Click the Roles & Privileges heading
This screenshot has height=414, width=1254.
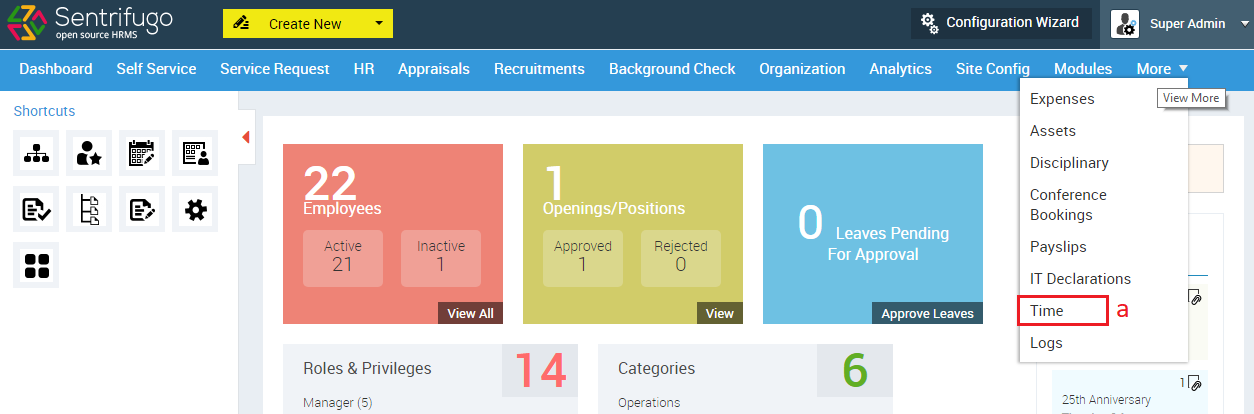[367, 369]
